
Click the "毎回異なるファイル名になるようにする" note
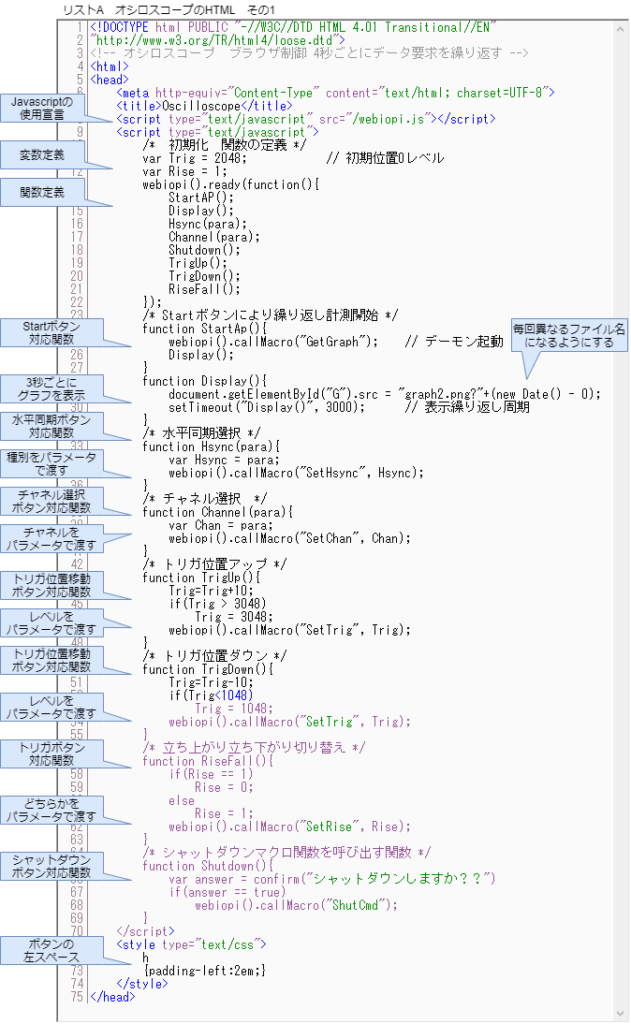568,335
